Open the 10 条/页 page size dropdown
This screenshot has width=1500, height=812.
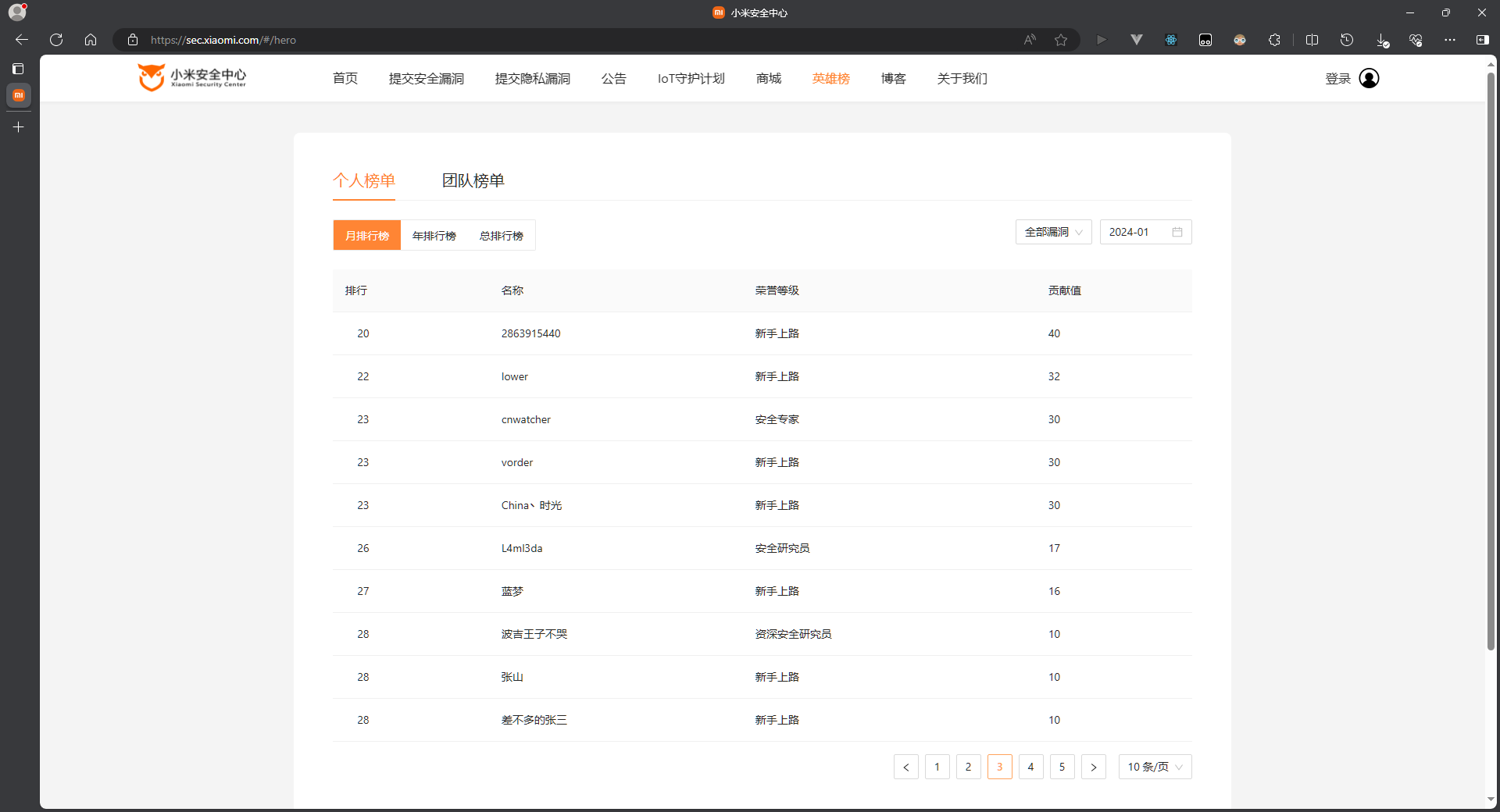(x=1155, y=767)
